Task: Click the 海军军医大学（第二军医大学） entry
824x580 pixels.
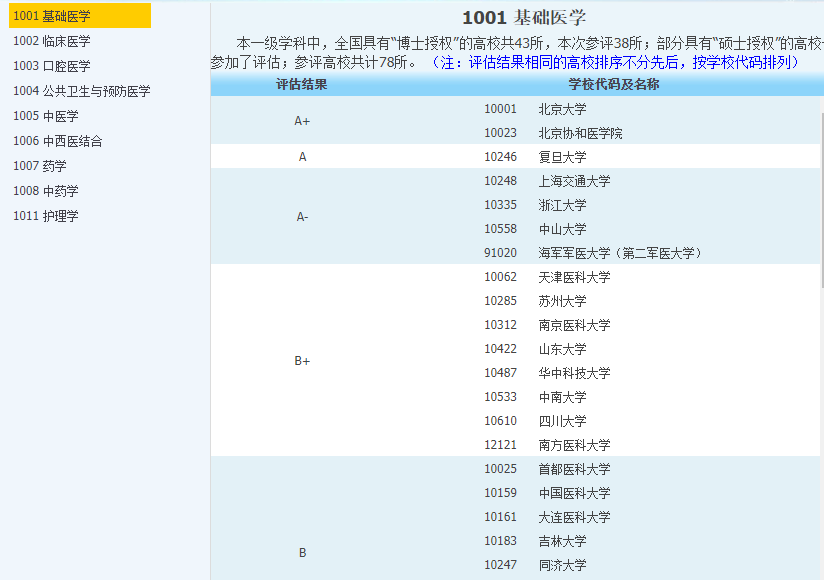Action: (x=620, y=253)
